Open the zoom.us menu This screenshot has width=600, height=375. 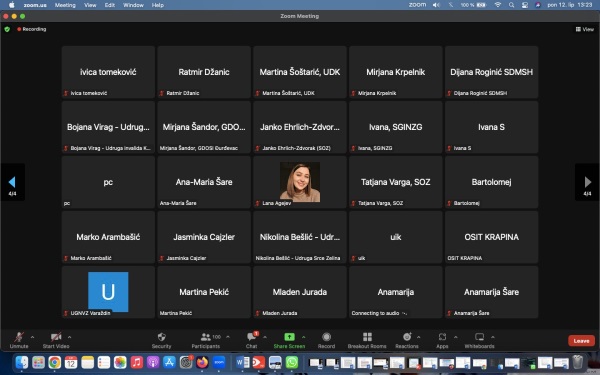[x=35, y=5]
